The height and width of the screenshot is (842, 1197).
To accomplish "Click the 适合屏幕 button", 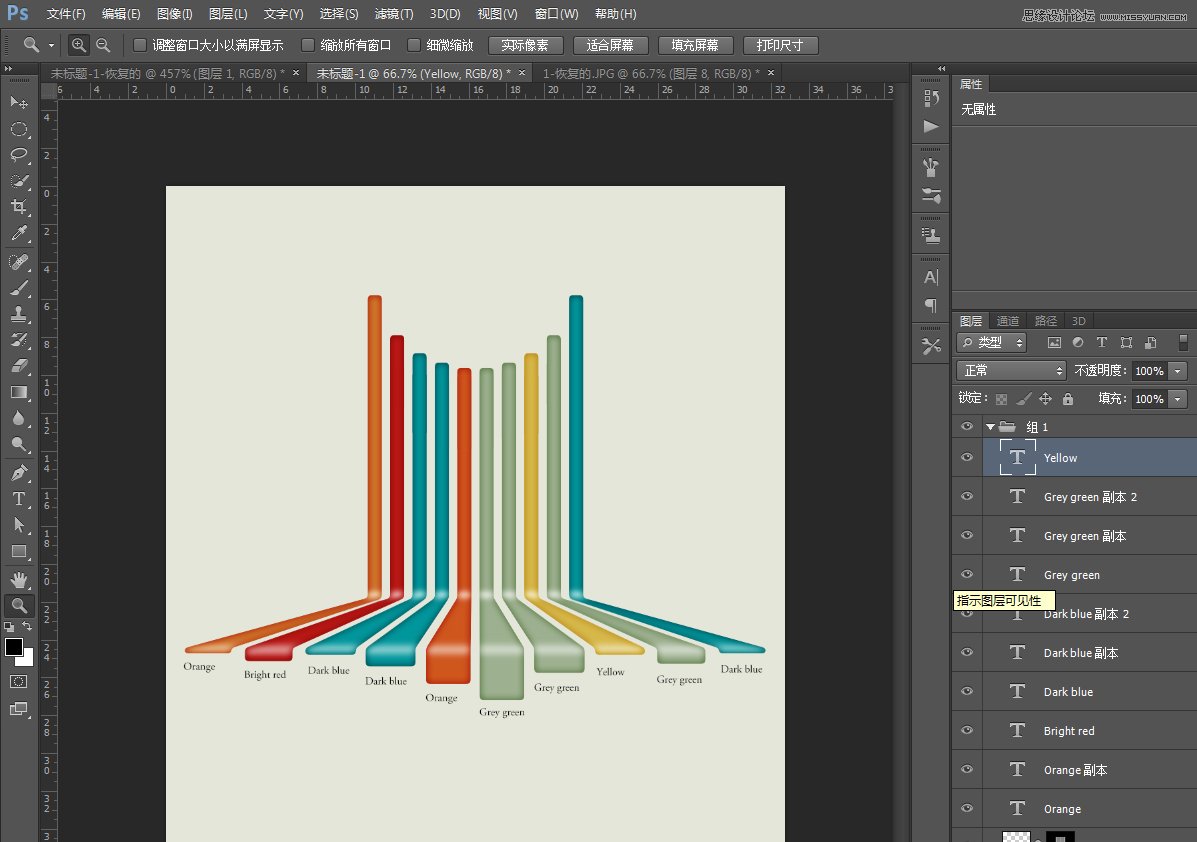I will pos(610,45).
